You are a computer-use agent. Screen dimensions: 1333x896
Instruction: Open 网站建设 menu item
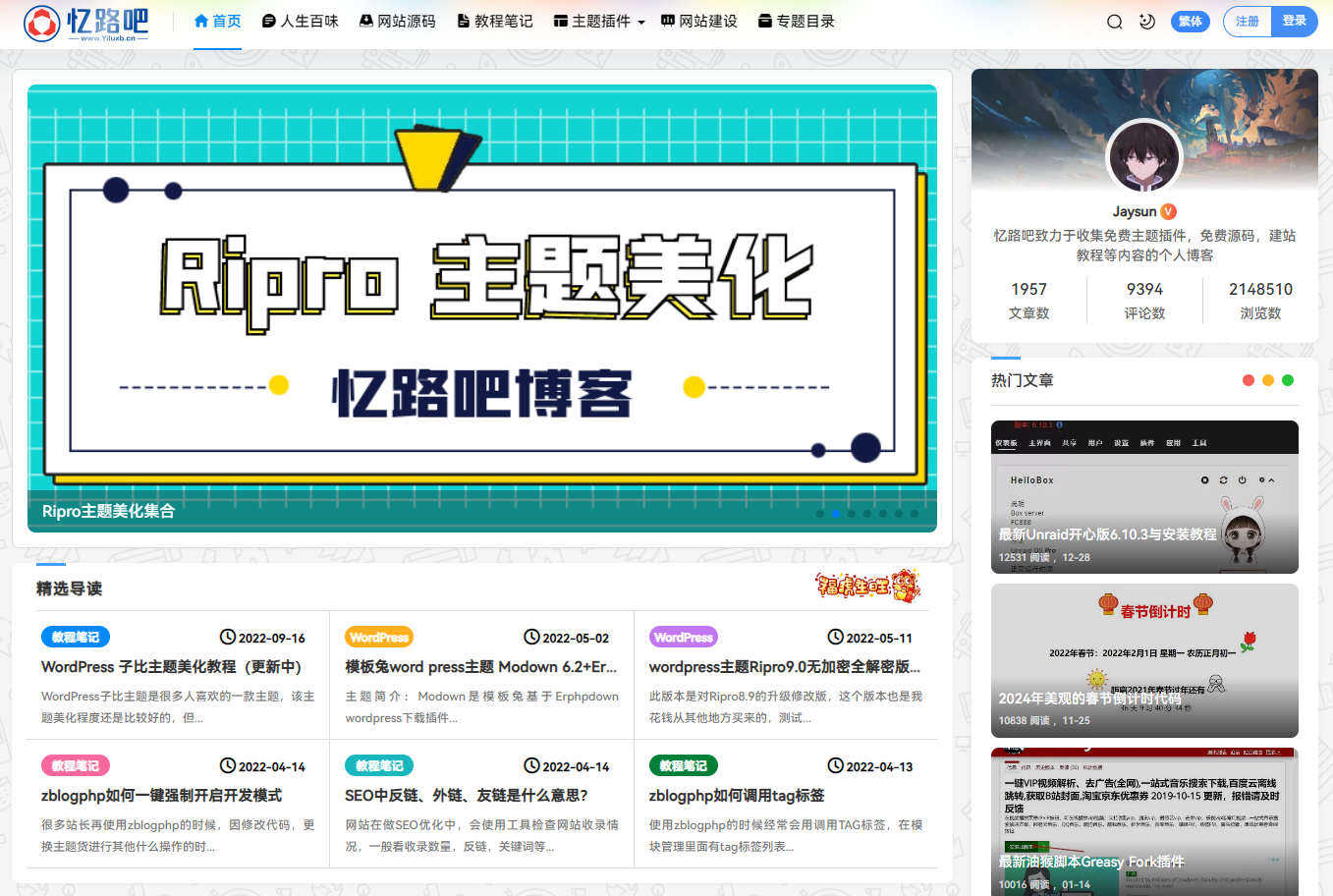tap(699, 21)
